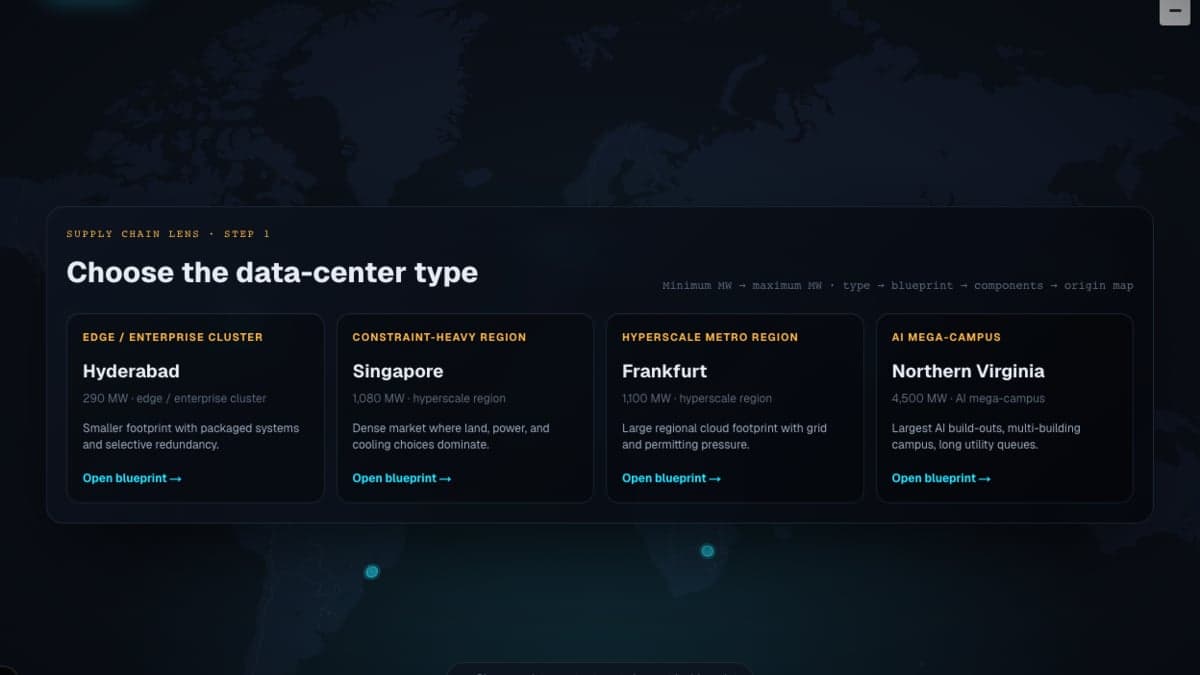Click the Minimum MW to origin map breadcrumb

pyautogui.click(x=898, y=286)
